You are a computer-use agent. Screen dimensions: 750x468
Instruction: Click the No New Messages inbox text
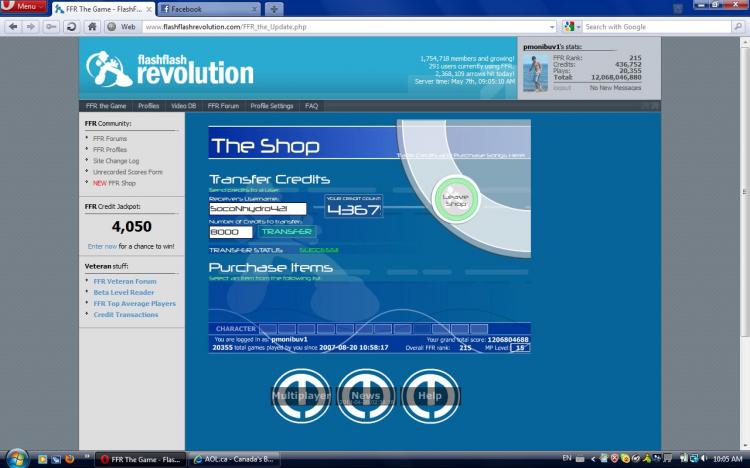click(615, 88)
